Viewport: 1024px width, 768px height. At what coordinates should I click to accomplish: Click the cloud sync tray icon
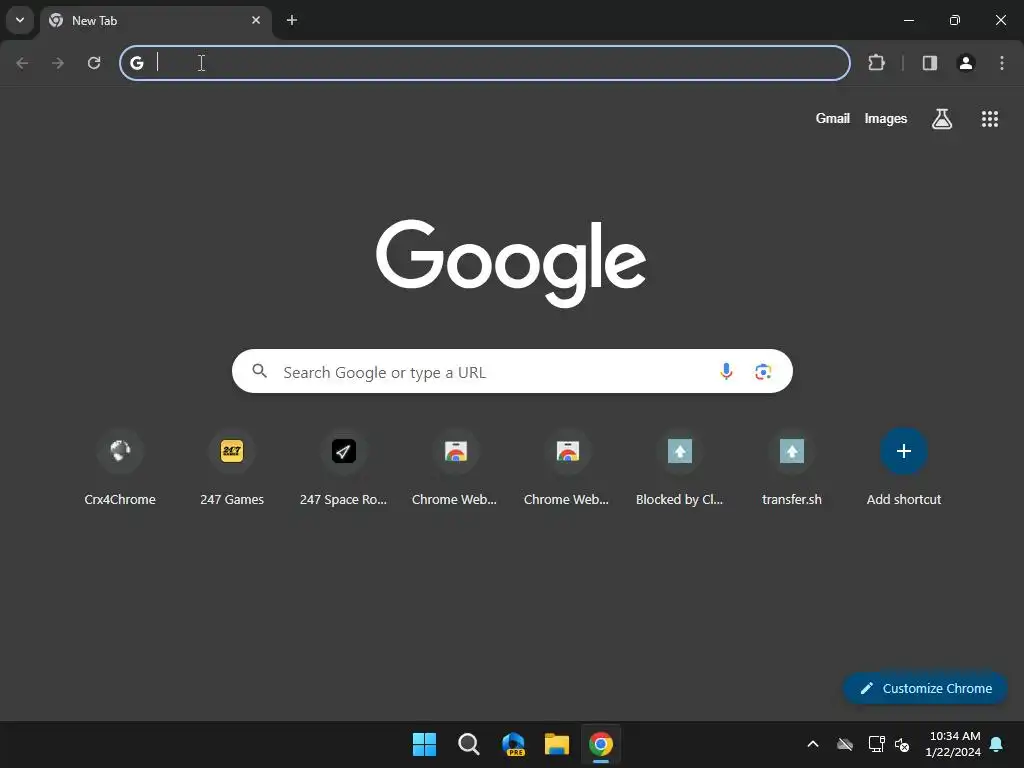pos(845,744)
